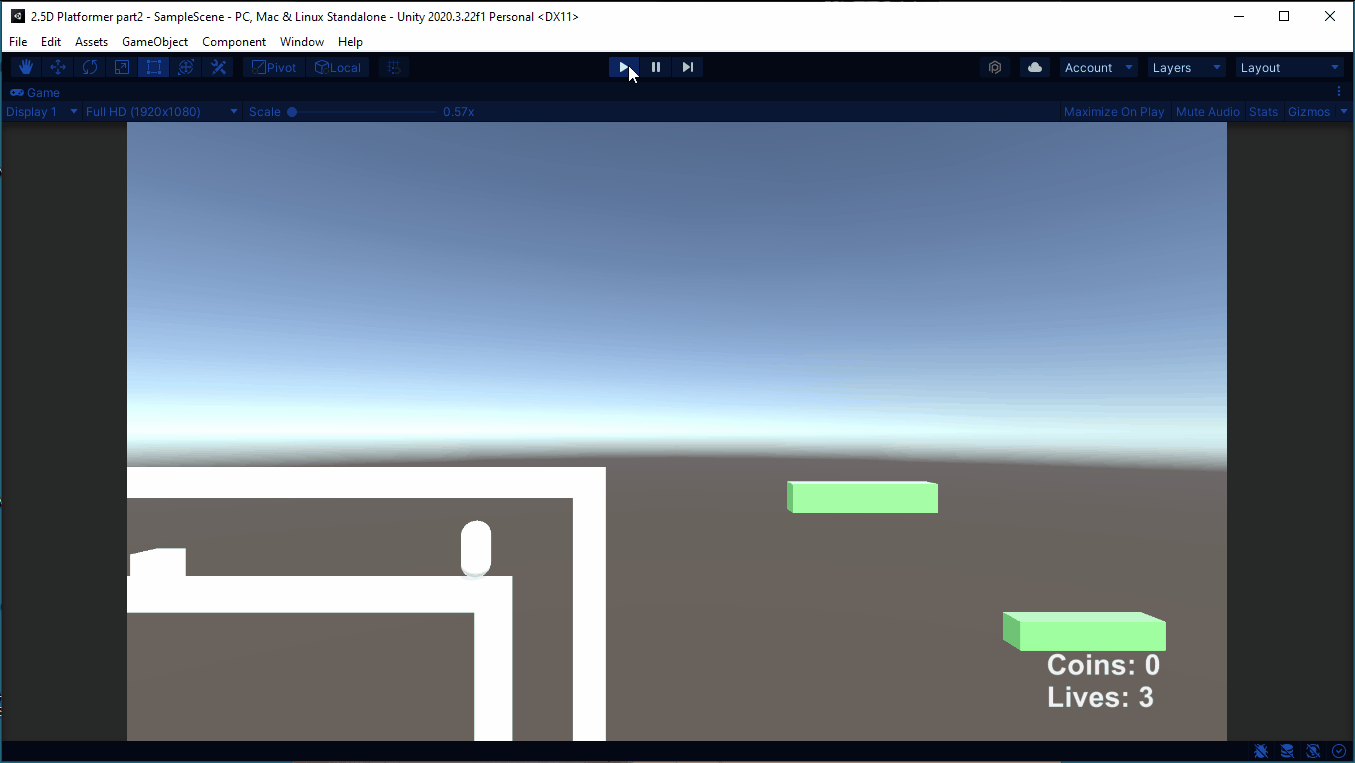
Task: Stop play mode with Play button
Action: coord(624,67)
